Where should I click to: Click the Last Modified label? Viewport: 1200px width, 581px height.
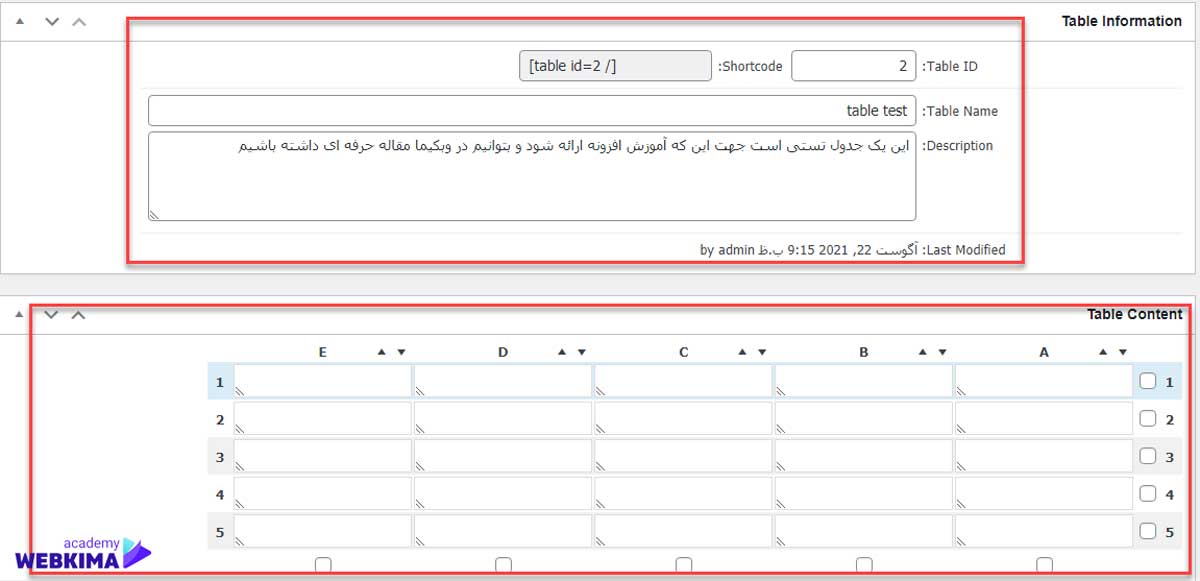coord(964,250)
